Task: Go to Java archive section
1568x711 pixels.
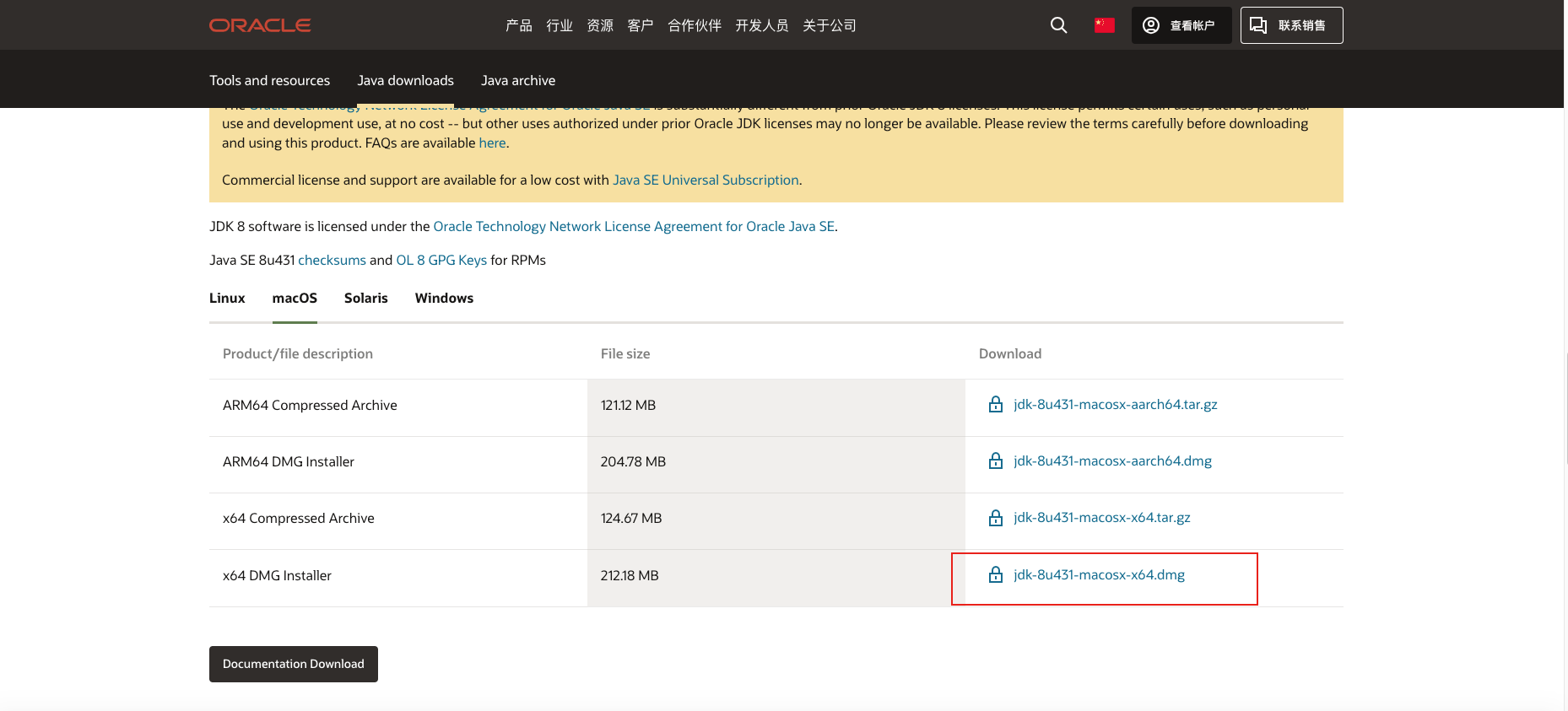Action: 518,80
